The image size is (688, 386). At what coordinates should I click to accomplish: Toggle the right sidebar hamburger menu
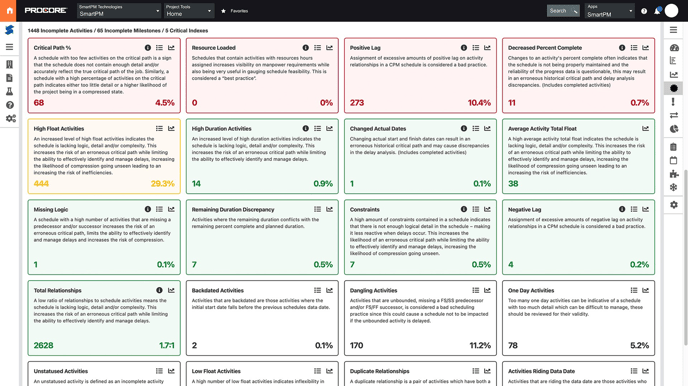click(x=674, y=30)
